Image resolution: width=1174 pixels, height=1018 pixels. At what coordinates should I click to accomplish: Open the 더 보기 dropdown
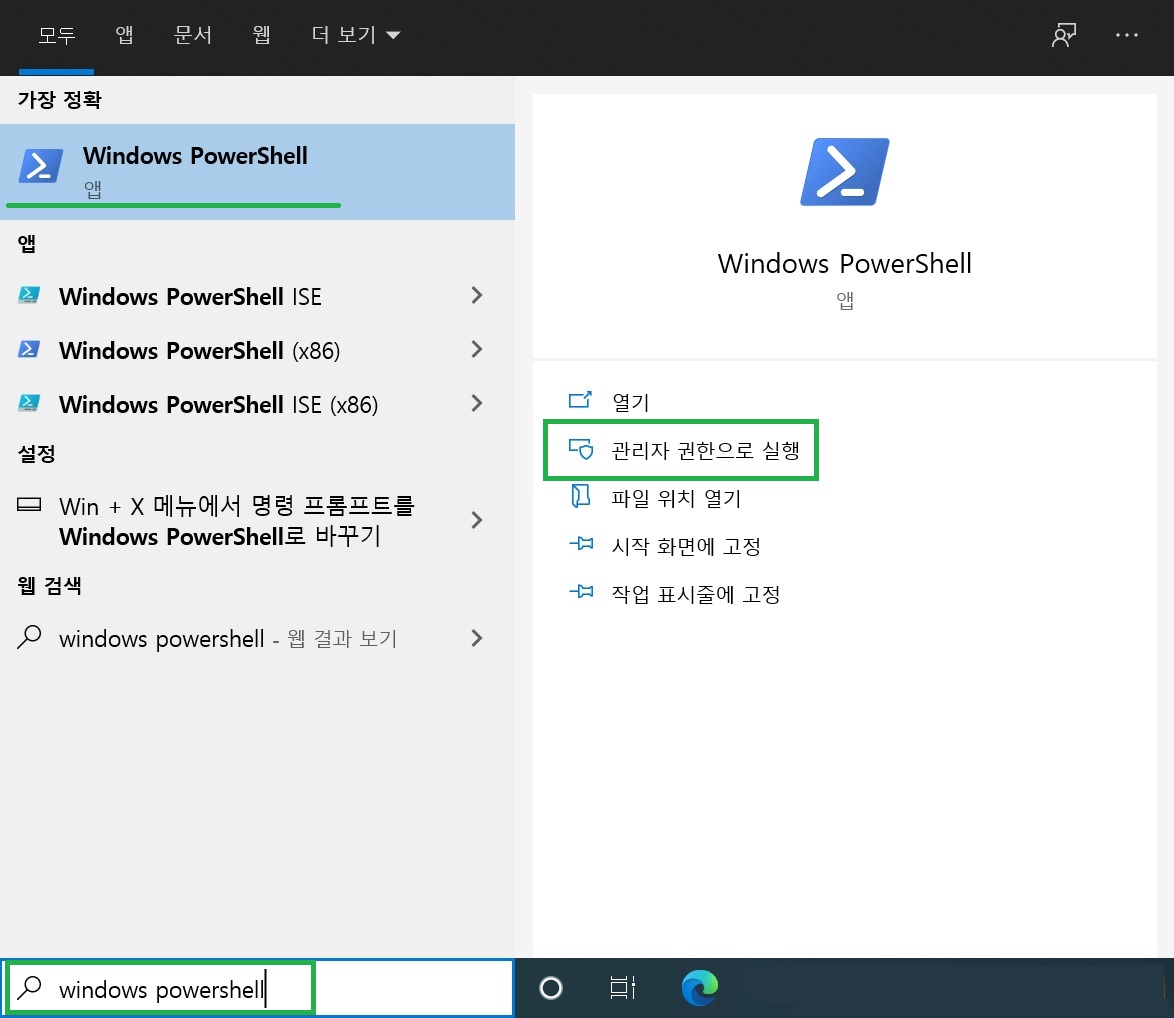pos(356,34)
